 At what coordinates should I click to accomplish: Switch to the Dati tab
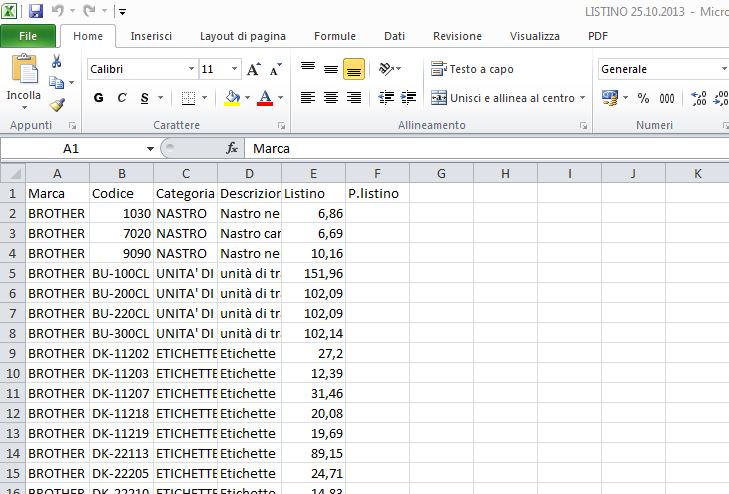pos(394,36)
